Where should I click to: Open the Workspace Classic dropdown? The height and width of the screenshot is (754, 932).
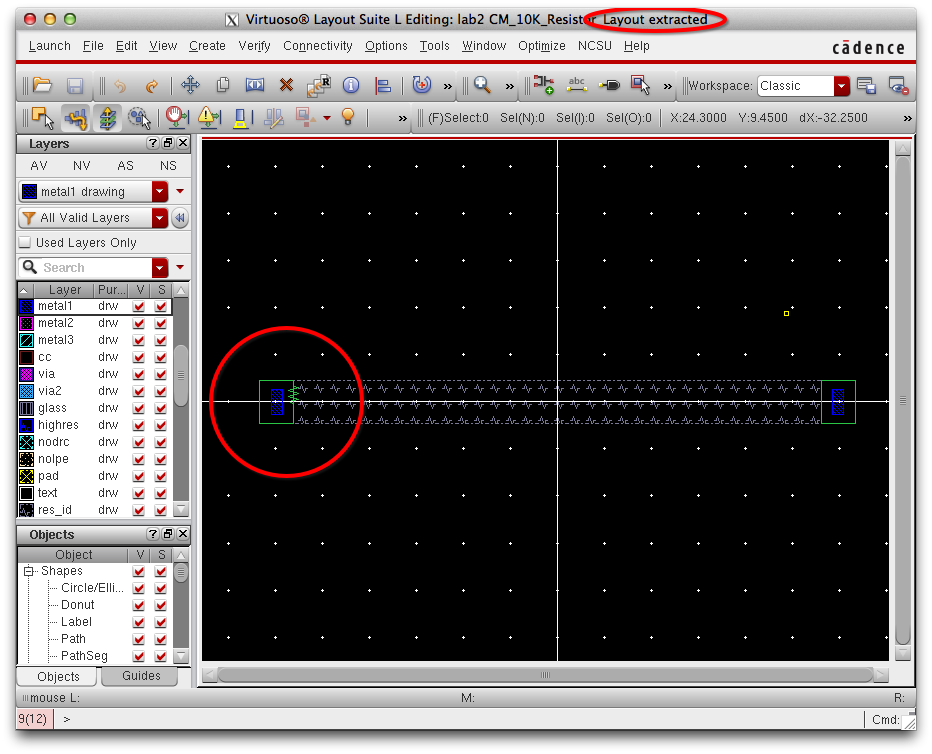[841, 86]
